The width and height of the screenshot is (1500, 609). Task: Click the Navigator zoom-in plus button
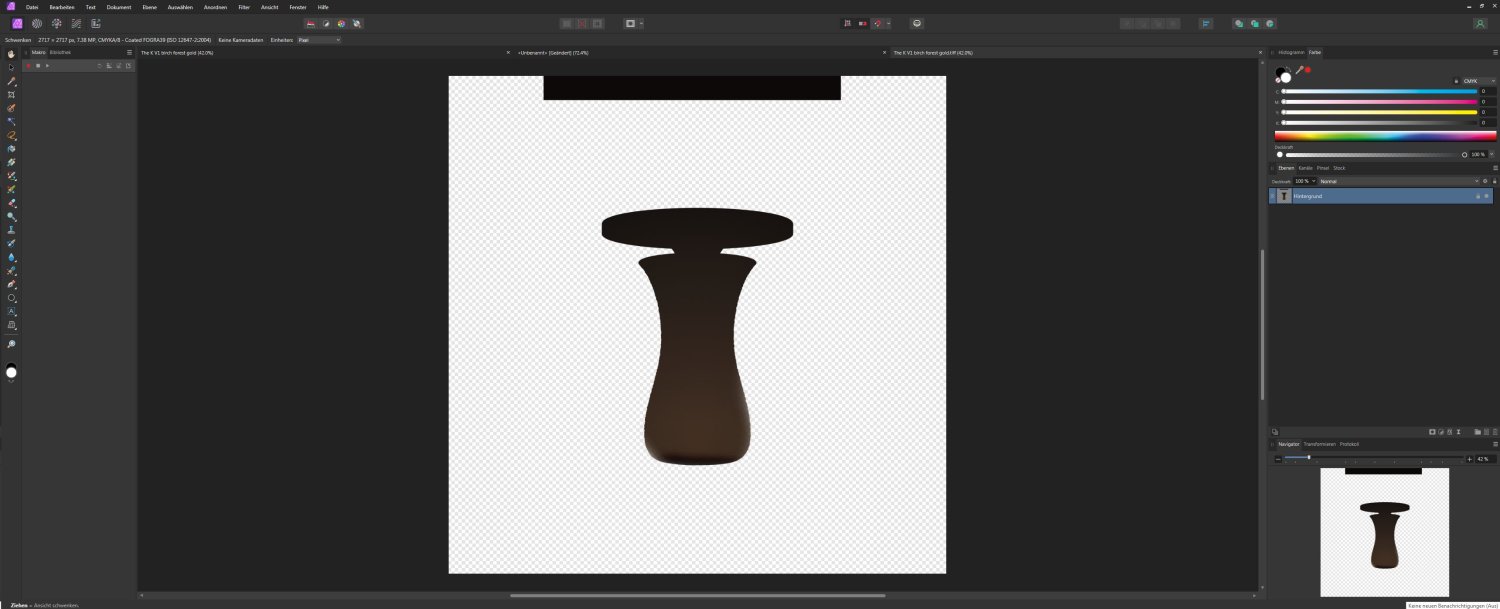[x=1469, y=458]
